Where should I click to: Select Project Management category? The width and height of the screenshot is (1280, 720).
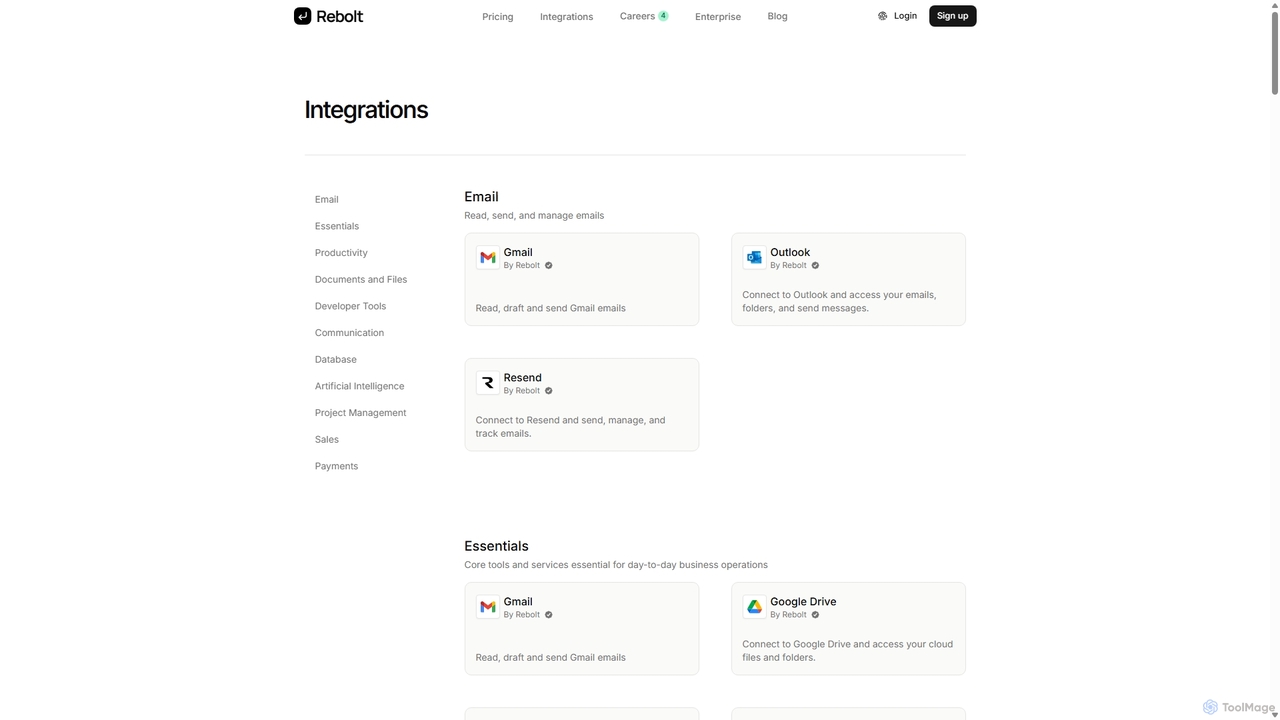(361, 413)
